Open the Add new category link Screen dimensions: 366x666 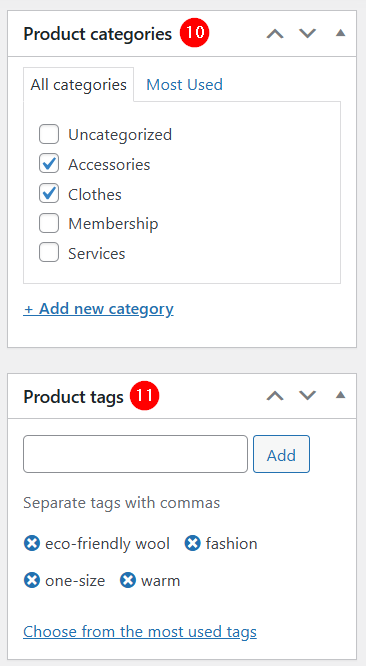(x=99, y=309)
